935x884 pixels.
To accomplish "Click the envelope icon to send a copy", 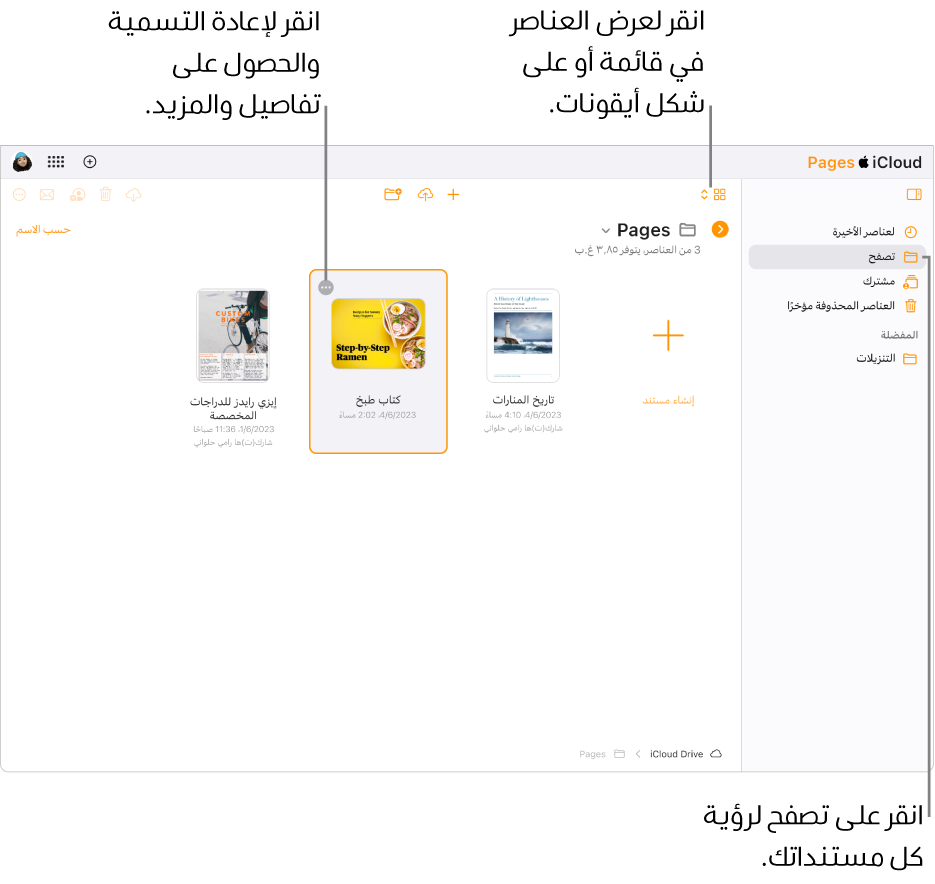I will tap(47, 195).
